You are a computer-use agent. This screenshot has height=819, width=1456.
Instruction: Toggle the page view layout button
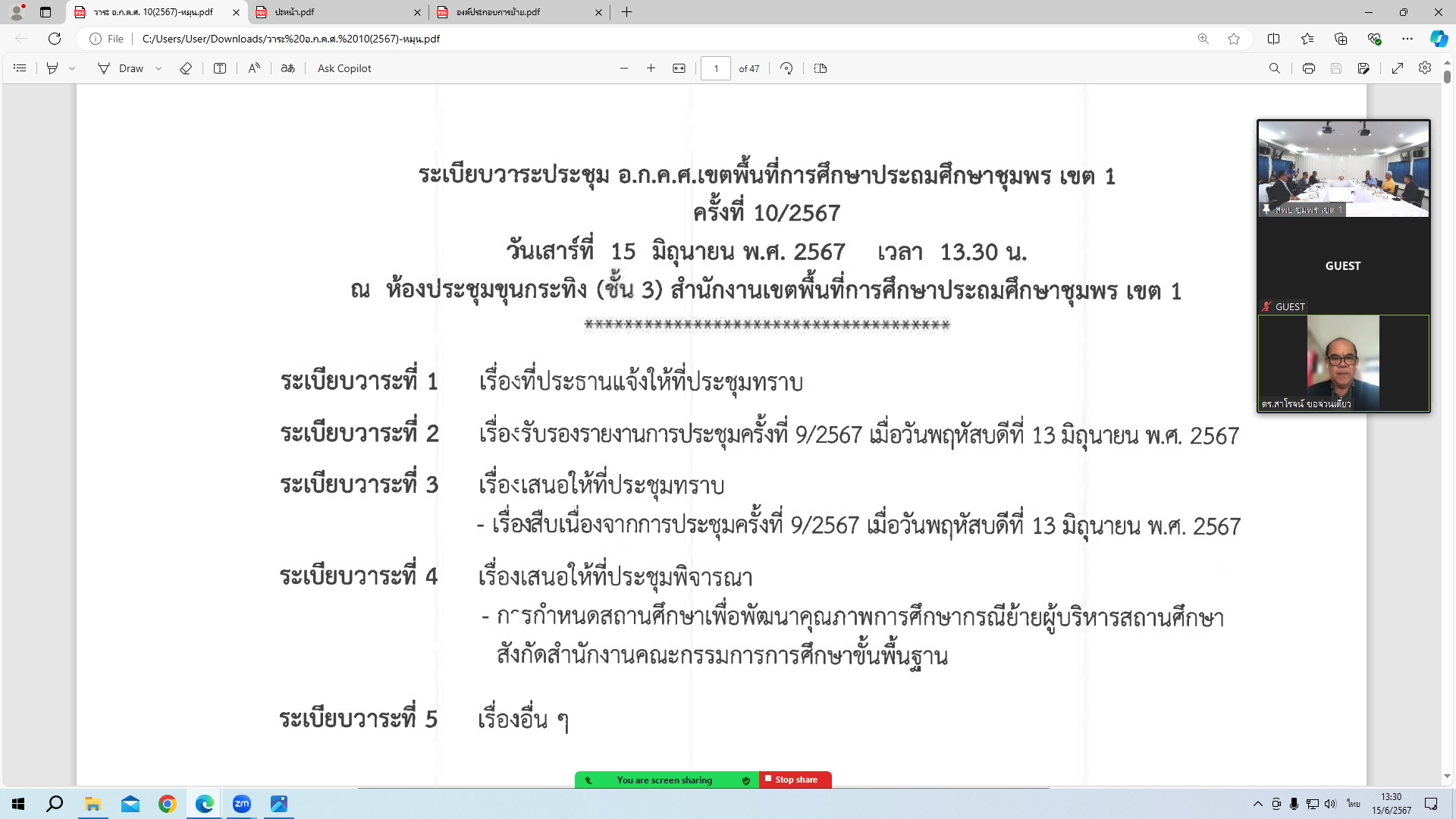pyautogui.click(x=821, y=68)
